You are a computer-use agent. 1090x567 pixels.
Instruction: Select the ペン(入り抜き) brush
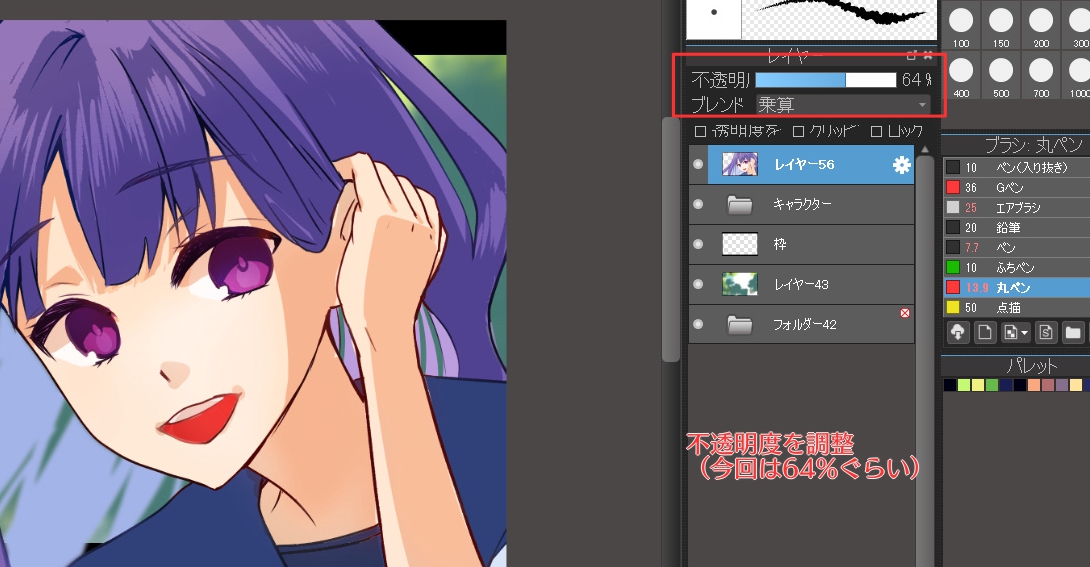[x=1016, y=167]
